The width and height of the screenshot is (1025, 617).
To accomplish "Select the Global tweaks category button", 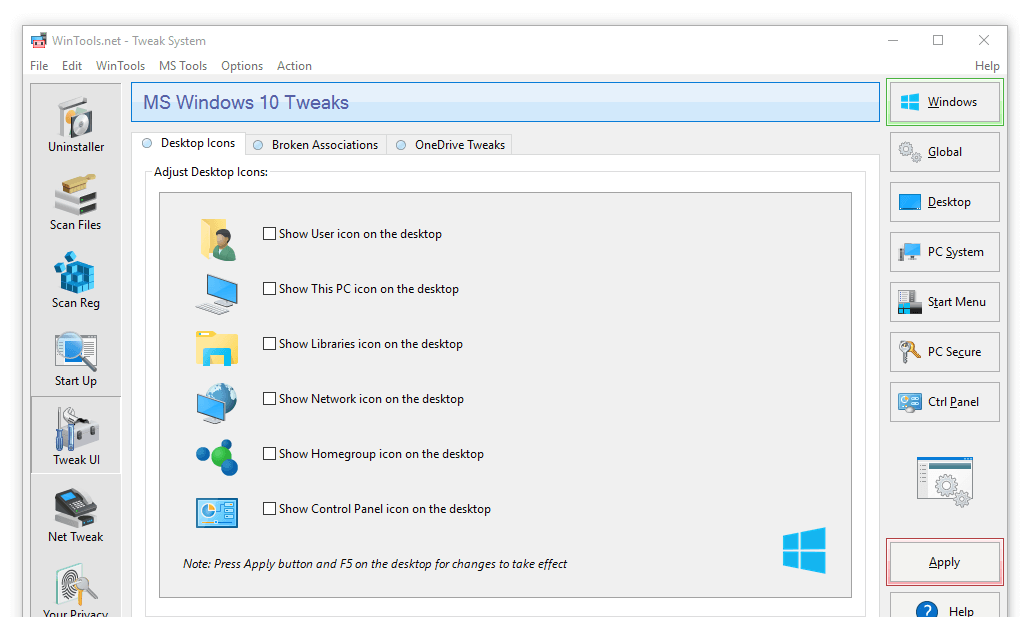I will click(x=945, y=152).
